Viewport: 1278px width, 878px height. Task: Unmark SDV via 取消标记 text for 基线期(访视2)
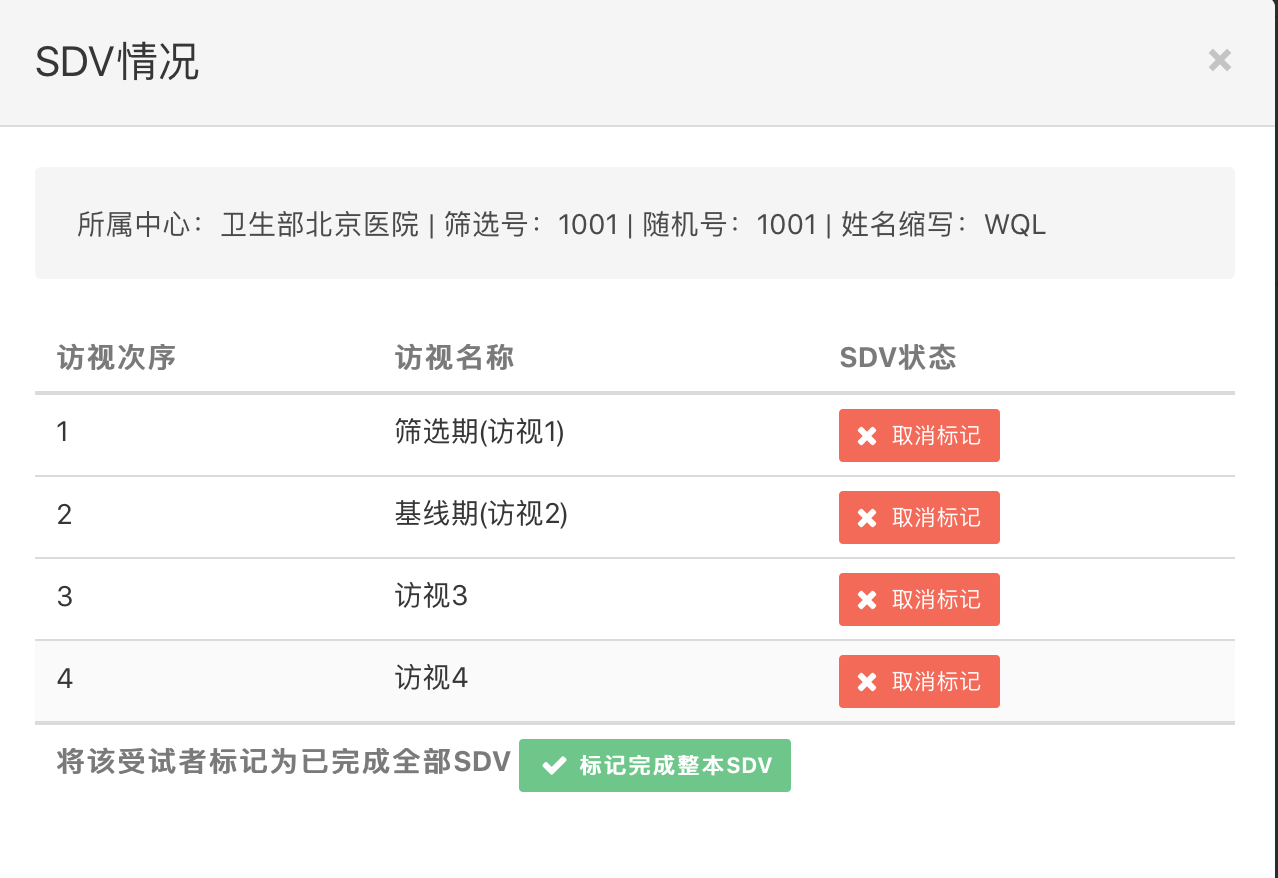[x=936, y=518]
